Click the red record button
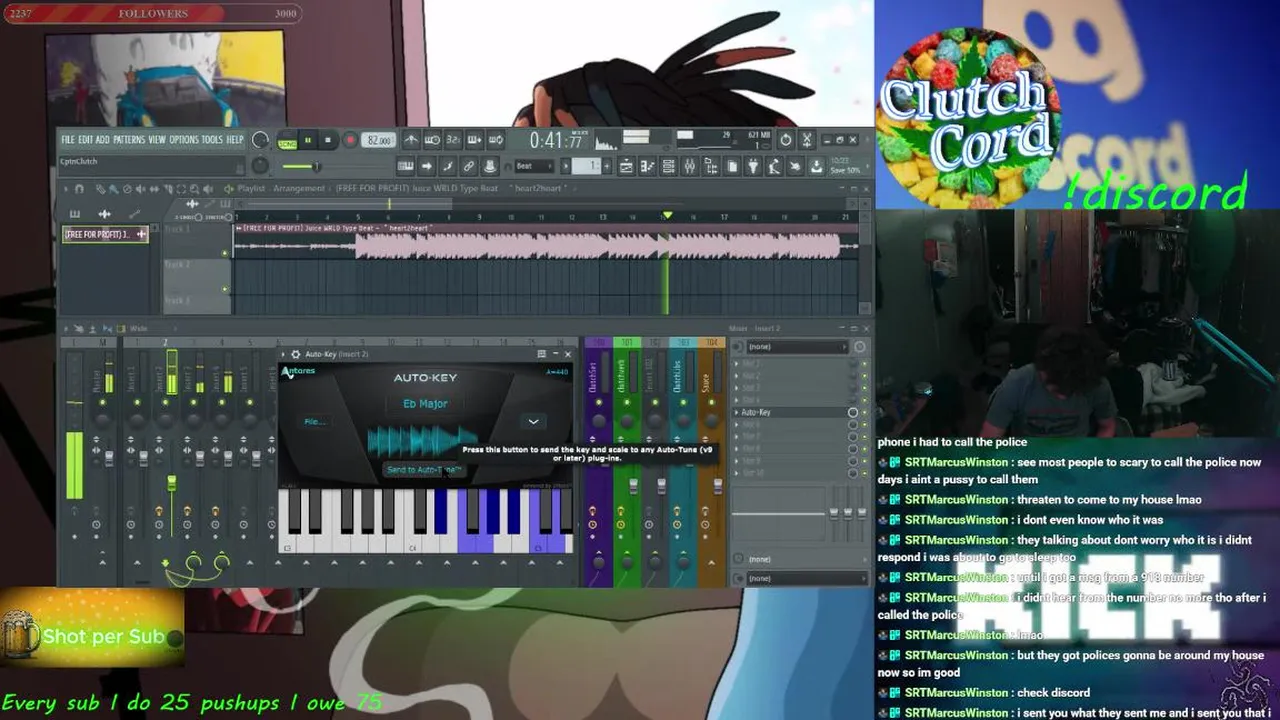1280x720 pixels. tap(350, 141)
